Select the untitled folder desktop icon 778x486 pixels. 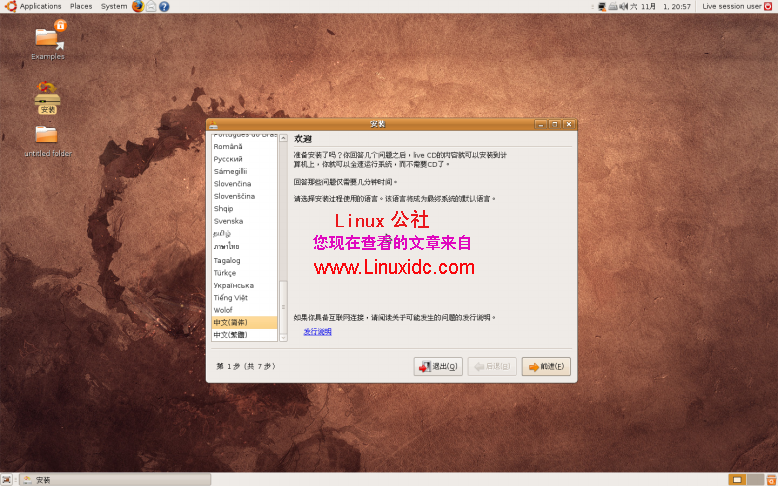click(48, 141)
